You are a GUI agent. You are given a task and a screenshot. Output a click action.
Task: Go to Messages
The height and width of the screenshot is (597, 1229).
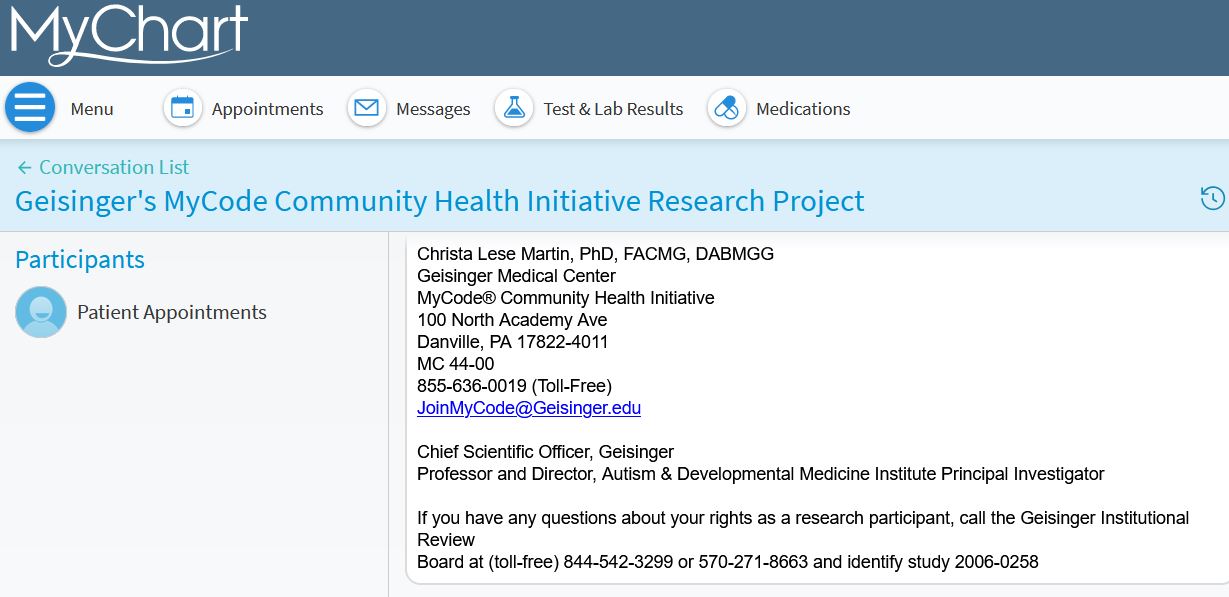pyautogui.click(x=433, y=109)
